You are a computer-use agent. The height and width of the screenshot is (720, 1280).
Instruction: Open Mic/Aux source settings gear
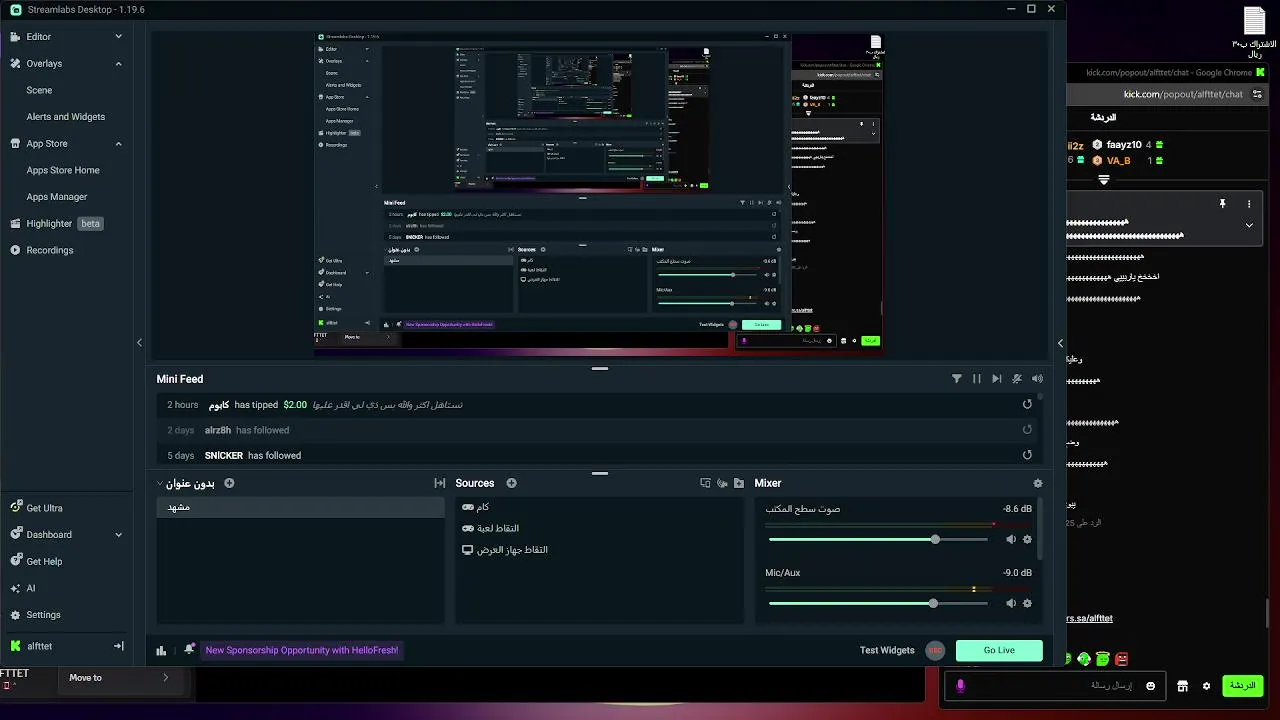pyautogui.click(x=1027, y=603)
